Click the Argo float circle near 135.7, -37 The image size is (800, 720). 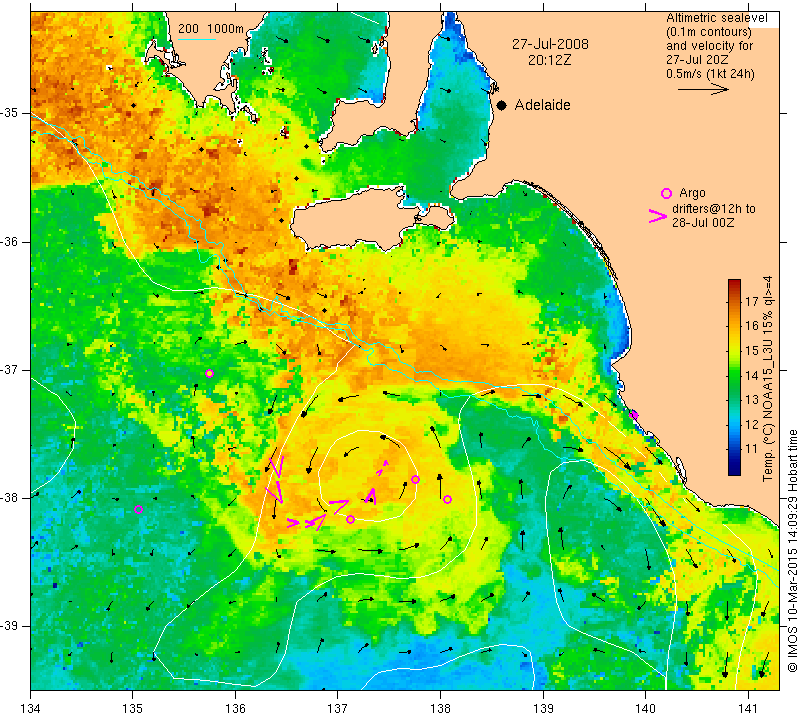tap(209, 374)
